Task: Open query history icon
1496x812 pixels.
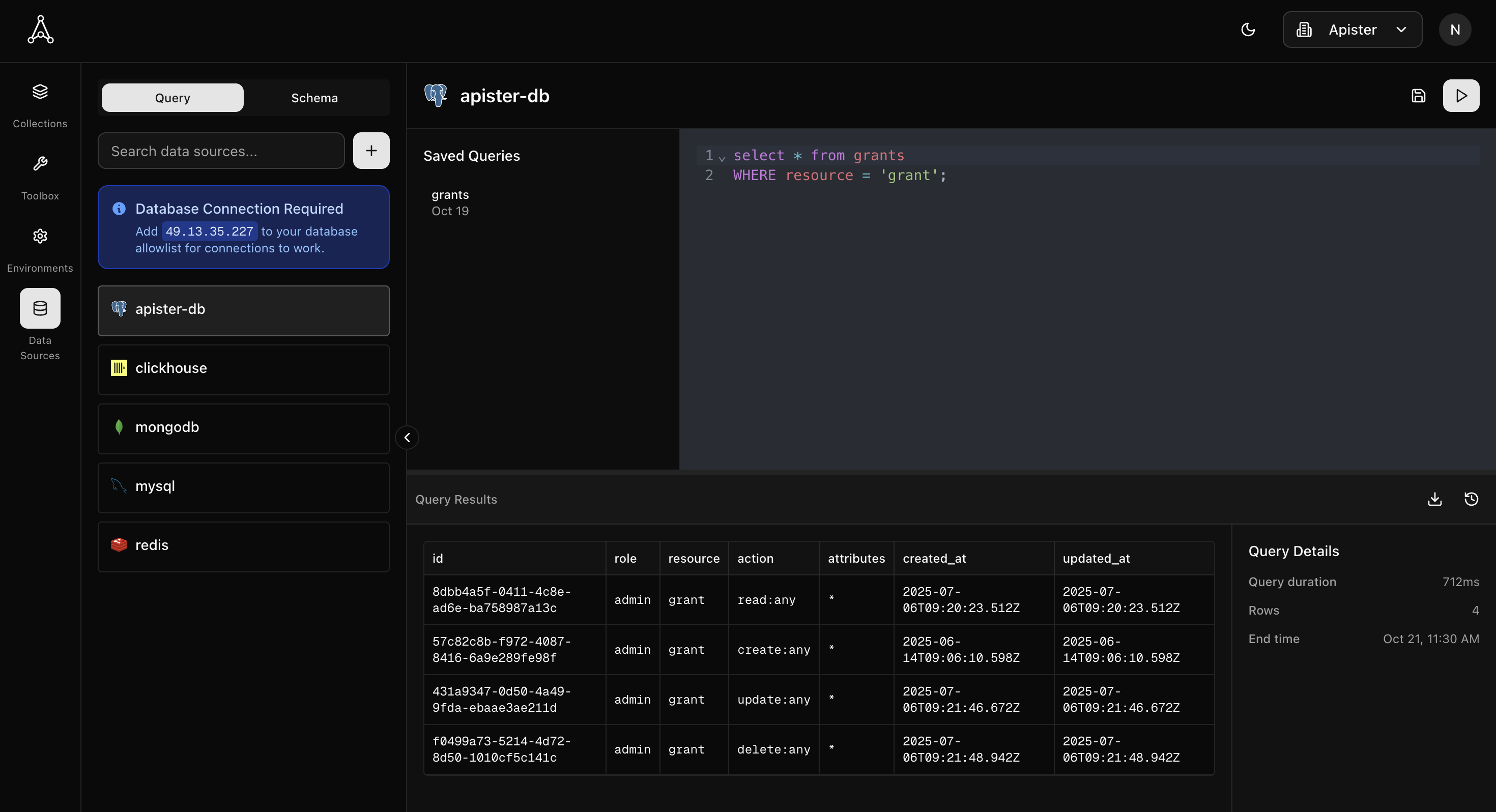Action: (x=1471, y=499)
